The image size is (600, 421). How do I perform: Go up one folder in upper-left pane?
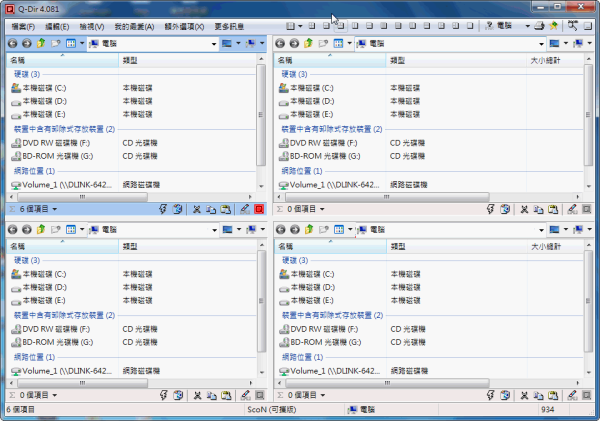[x=41, y=44]
